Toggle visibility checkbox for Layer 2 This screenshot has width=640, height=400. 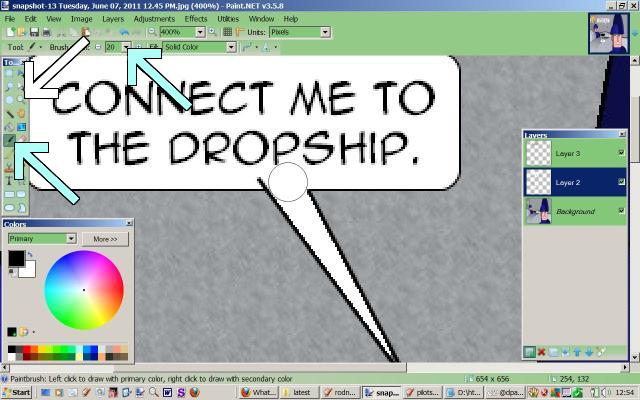621,182
